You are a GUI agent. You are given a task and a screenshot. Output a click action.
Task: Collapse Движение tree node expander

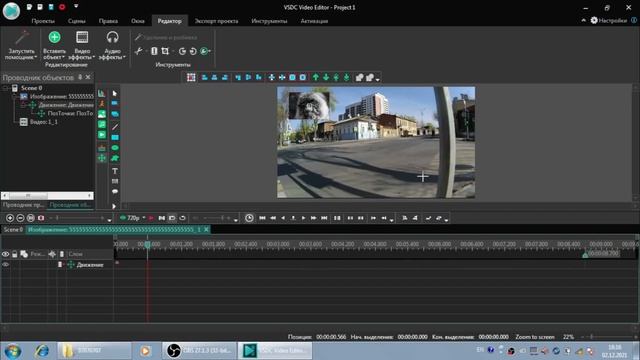(23, 105)
